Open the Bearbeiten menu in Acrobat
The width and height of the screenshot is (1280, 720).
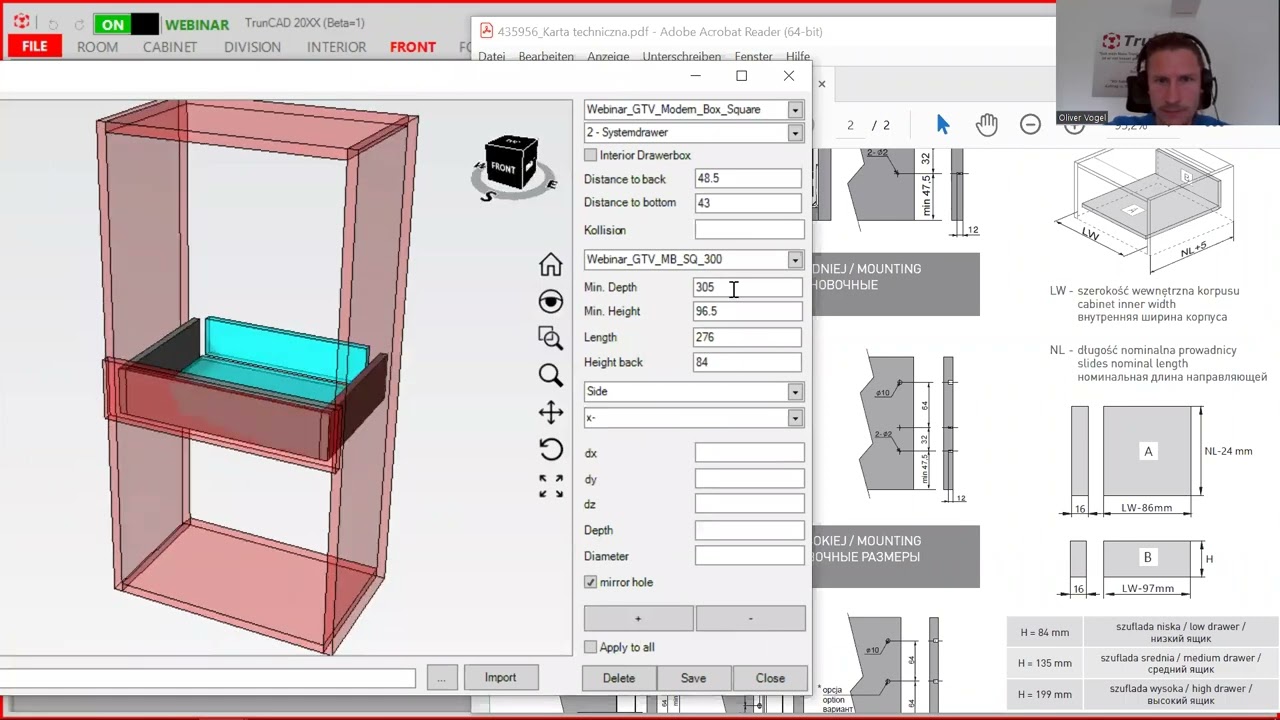[546, 57]
